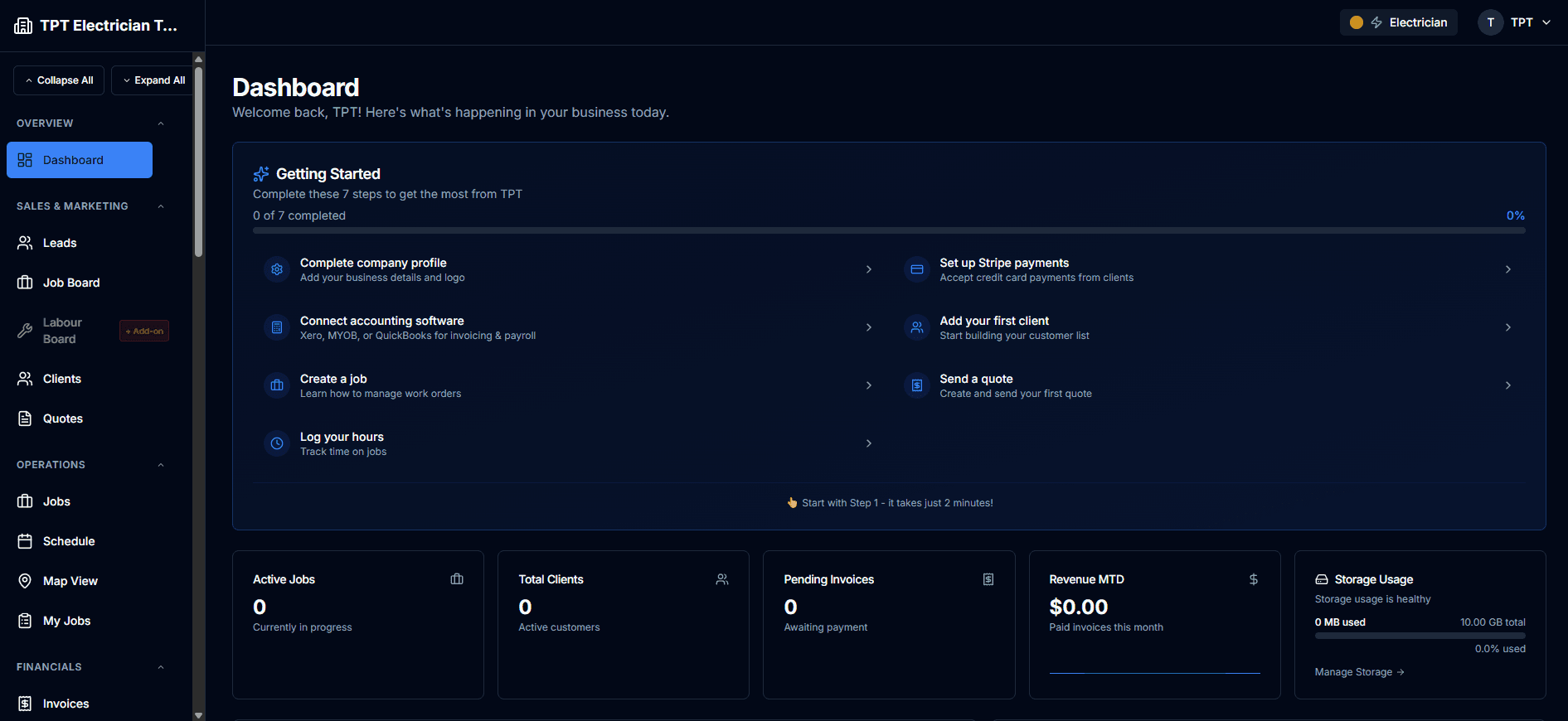1568x721 pixels.
Task: Click the invoice icon for Send a quote
Action: 917,385
